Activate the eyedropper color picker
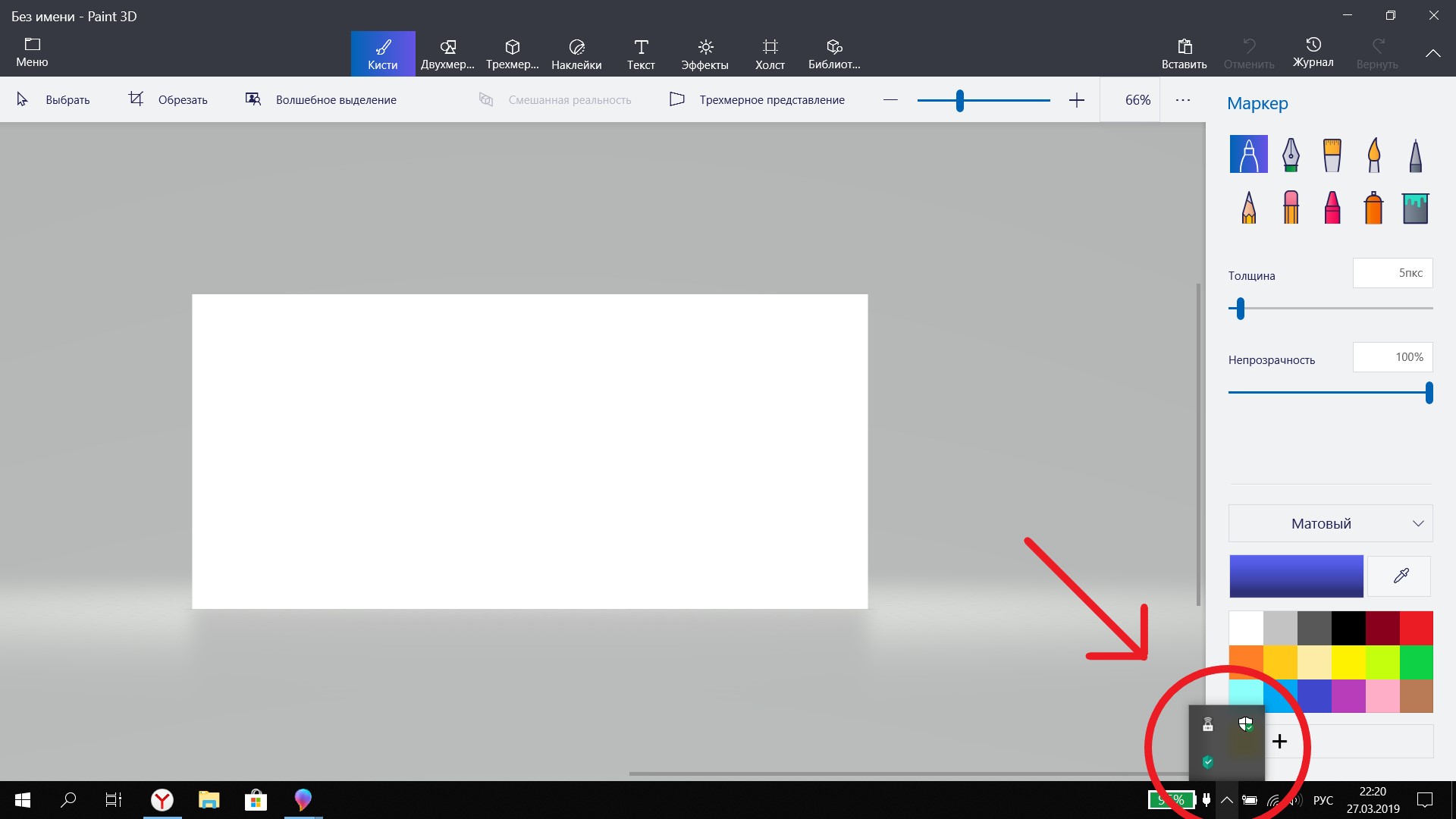Image resolution: width=1456 pixels, height=819 pixels. coord(1401,576)
